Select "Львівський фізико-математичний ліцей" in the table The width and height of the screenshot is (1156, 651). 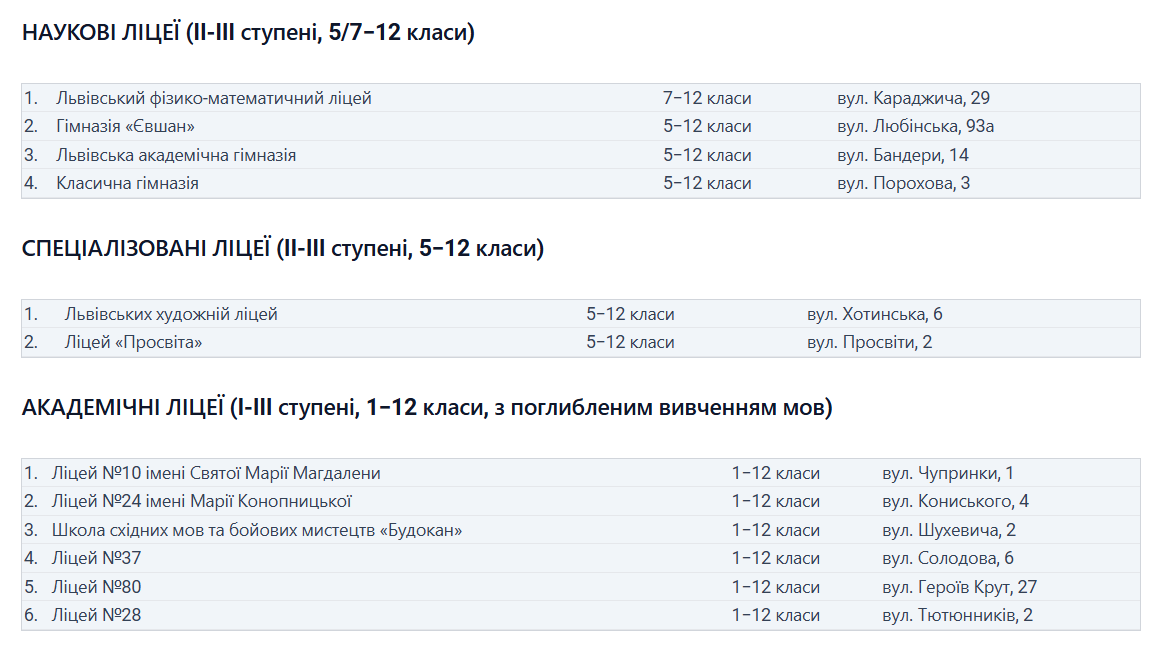point(213,98)
